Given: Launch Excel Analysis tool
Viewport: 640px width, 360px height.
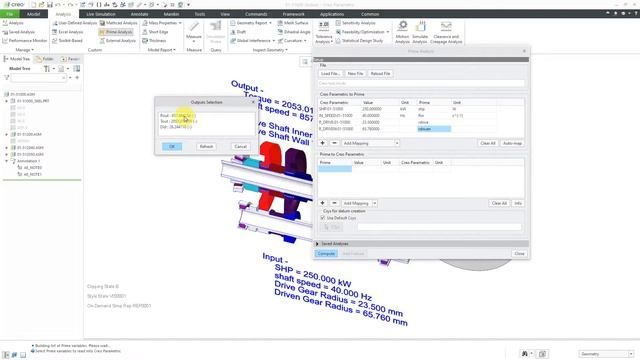Looking at the screenshot, I should 67,32.
